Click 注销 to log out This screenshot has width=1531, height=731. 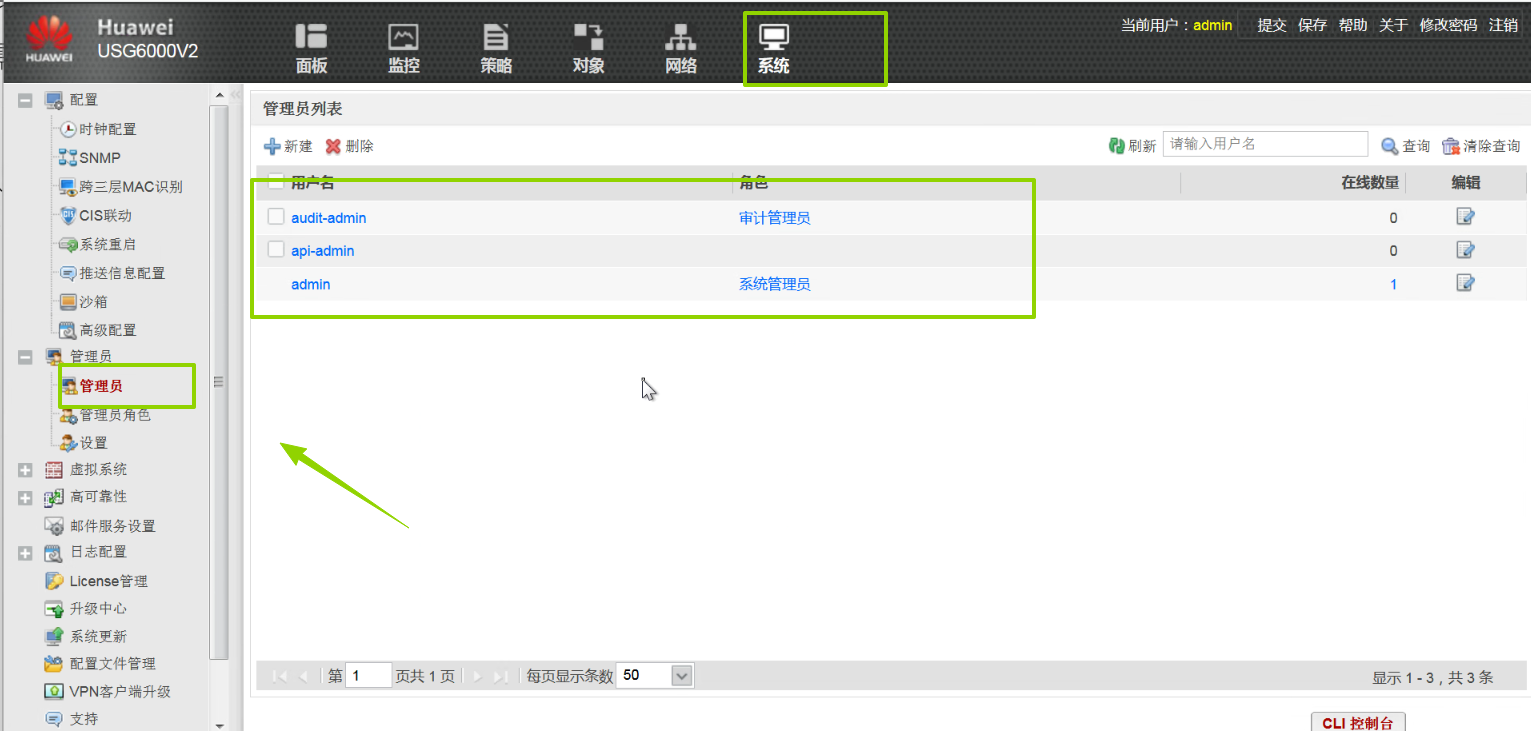tap(1503, 25)
